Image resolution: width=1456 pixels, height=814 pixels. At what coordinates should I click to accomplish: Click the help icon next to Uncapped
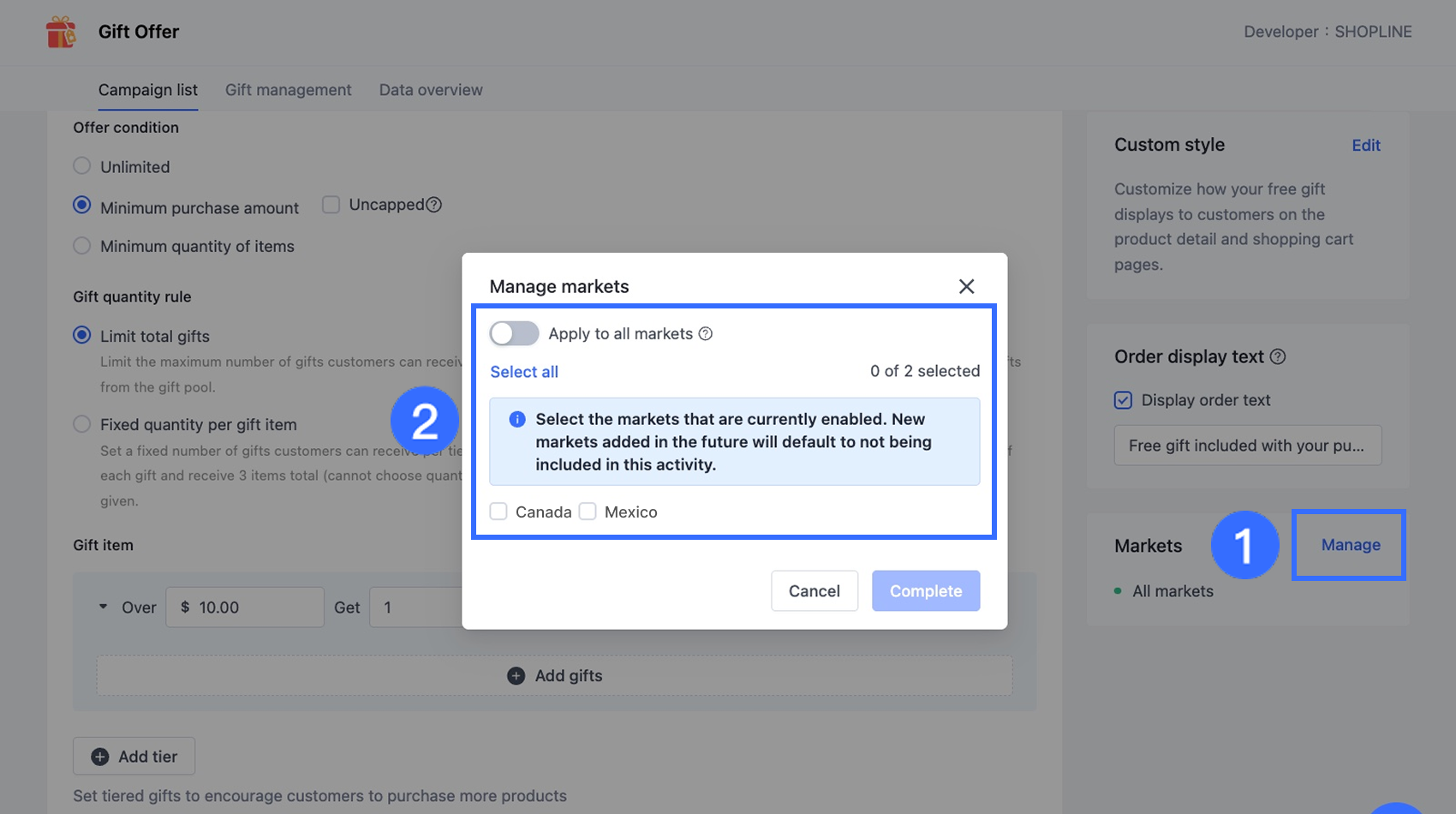point(434,205)
